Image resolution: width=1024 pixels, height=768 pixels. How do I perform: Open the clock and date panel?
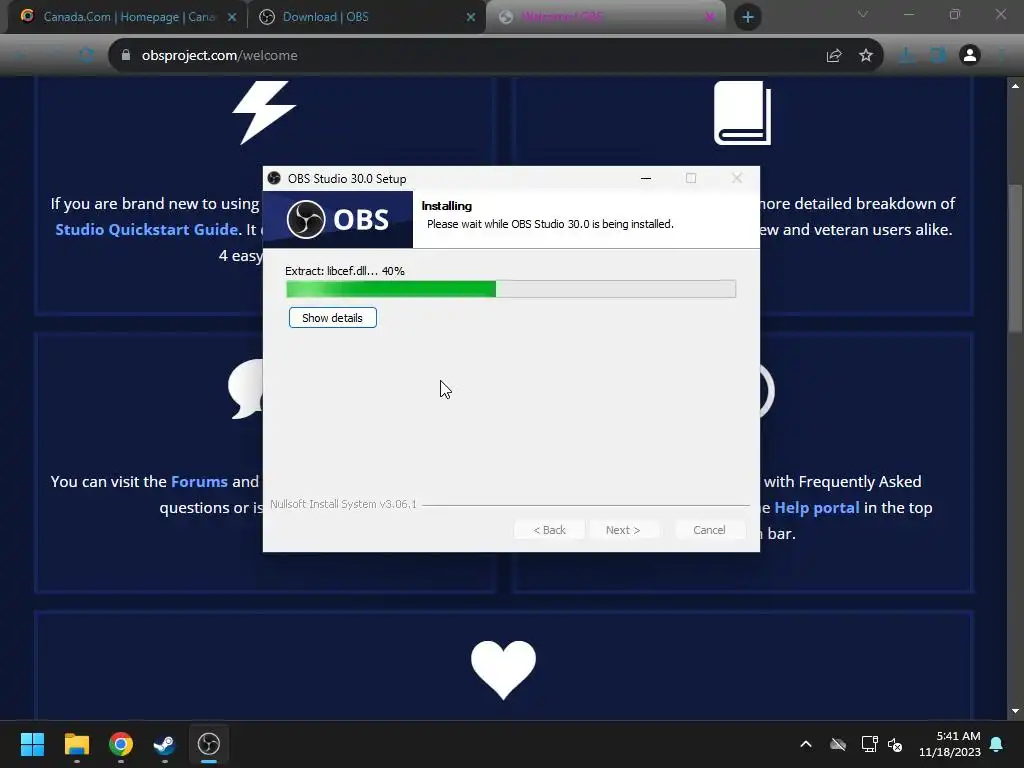pos(950,744)
